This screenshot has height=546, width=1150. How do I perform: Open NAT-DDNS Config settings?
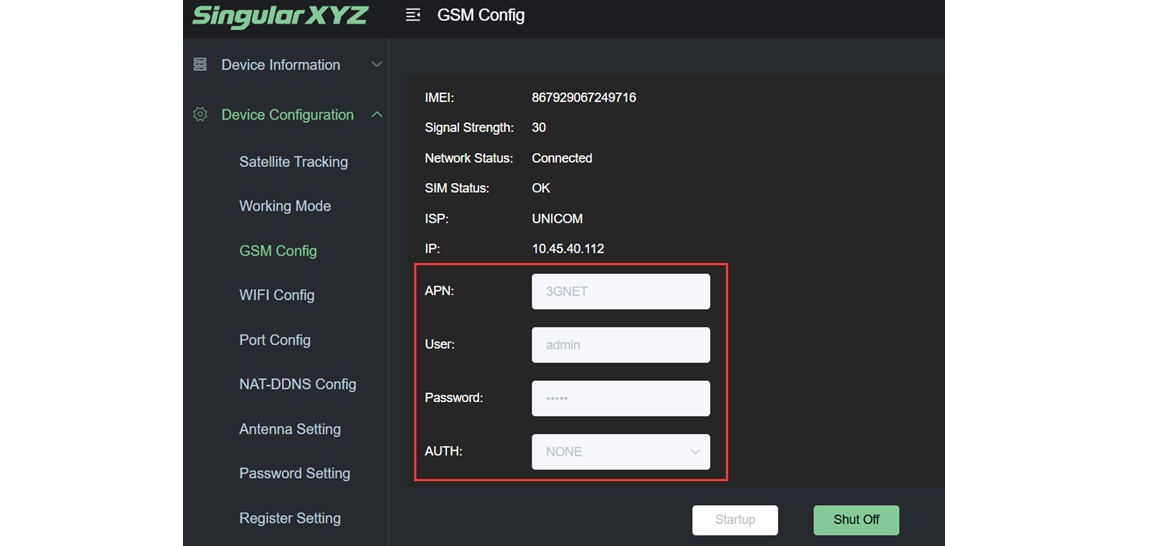point(298,384)
